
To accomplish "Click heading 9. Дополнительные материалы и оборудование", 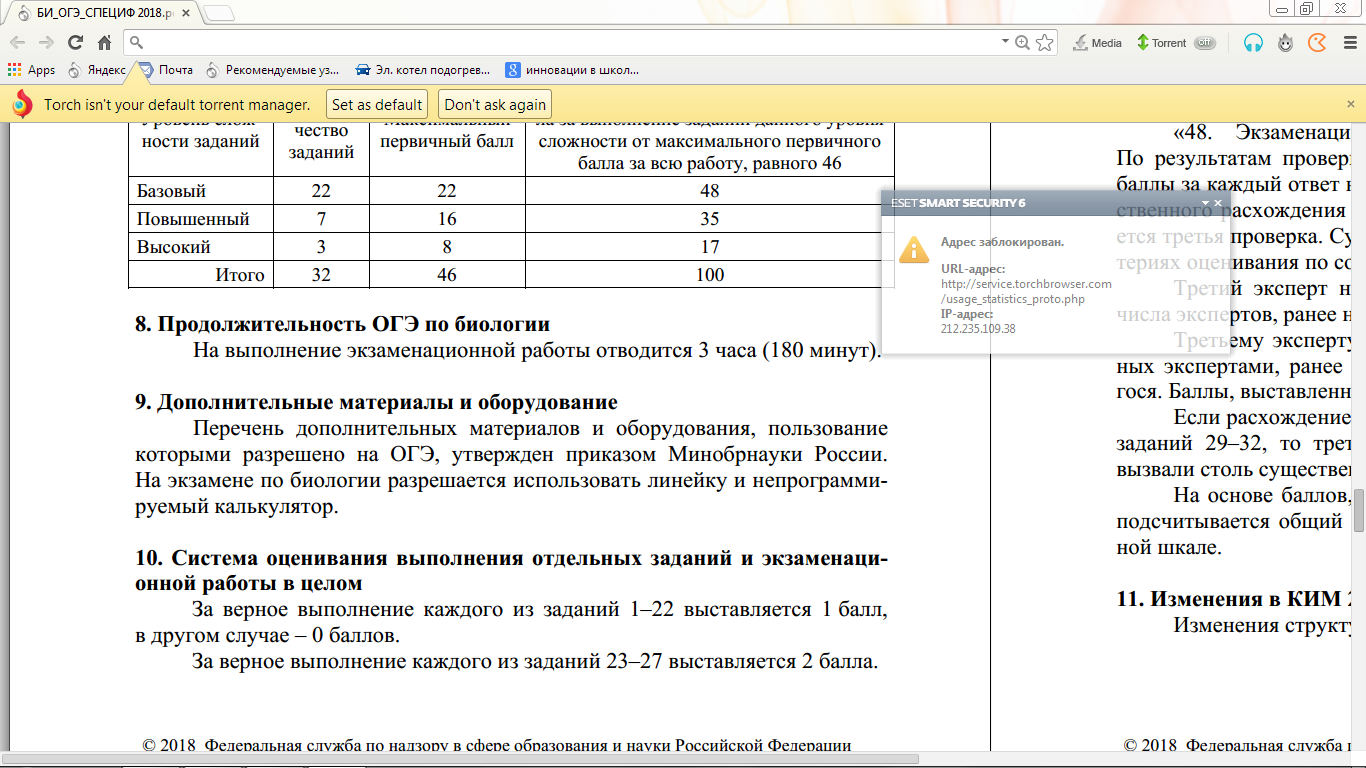I will pyautogui.click(x=376, y=403).
